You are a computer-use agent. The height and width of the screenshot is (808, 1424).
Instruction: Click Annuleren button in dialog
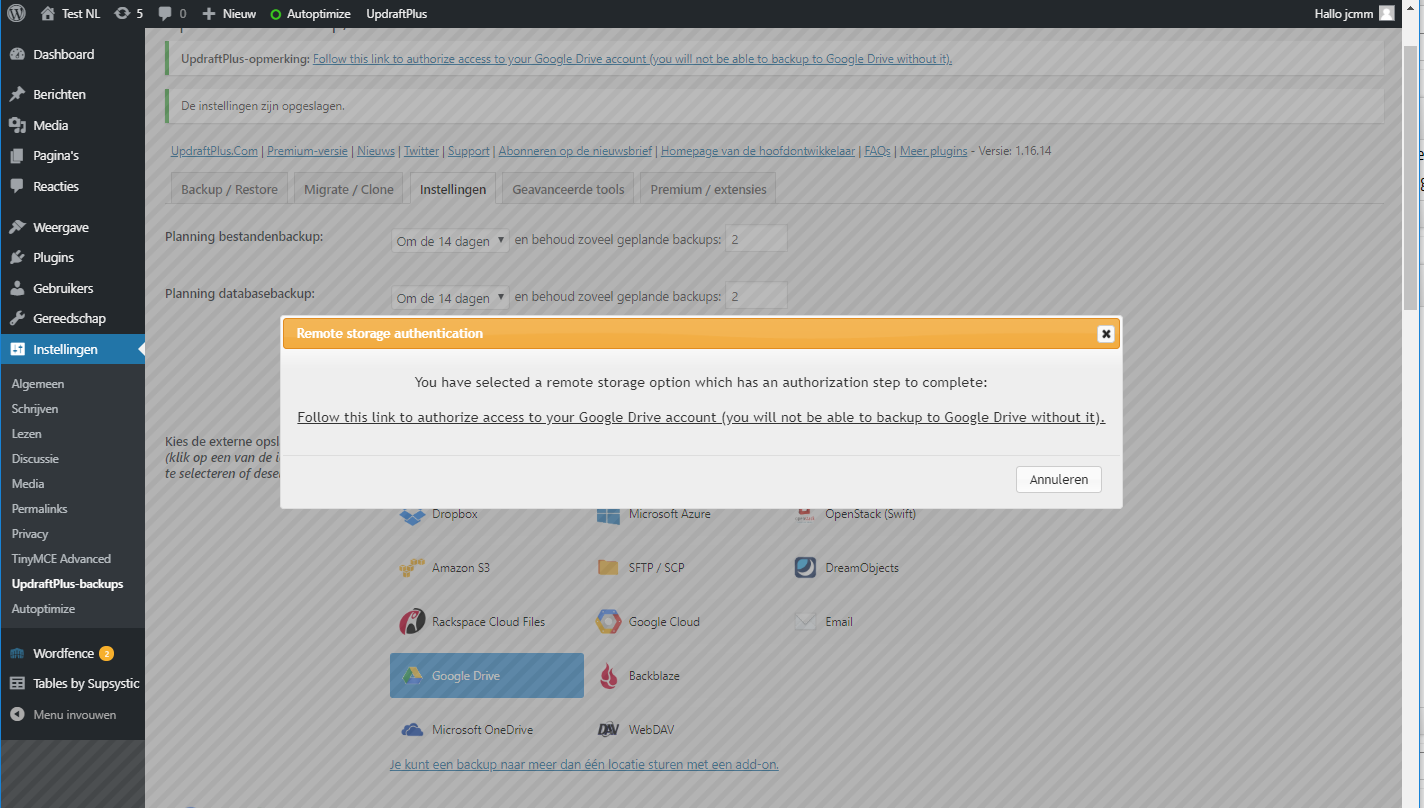coord(1059,480)
